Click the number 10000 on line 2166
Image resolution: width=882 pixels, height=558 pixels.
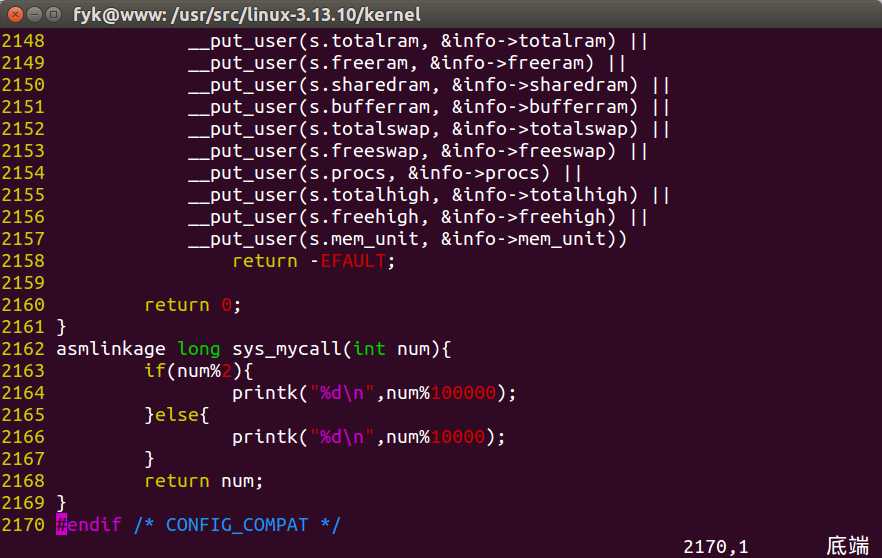(x=458, y=436)
